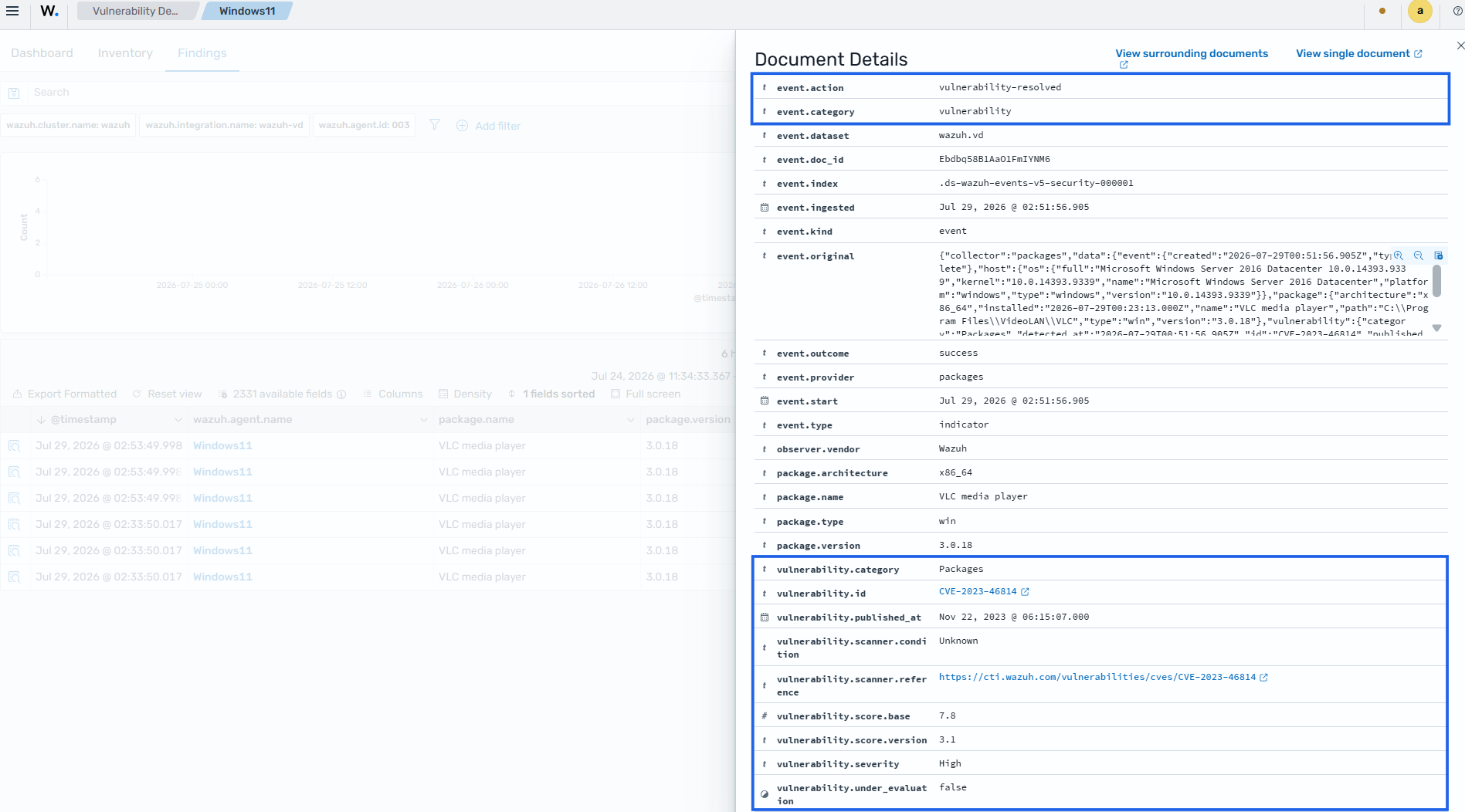Open the filter options funnel icon
This screenshot has height=812, width=1465.
pos(435,125)
